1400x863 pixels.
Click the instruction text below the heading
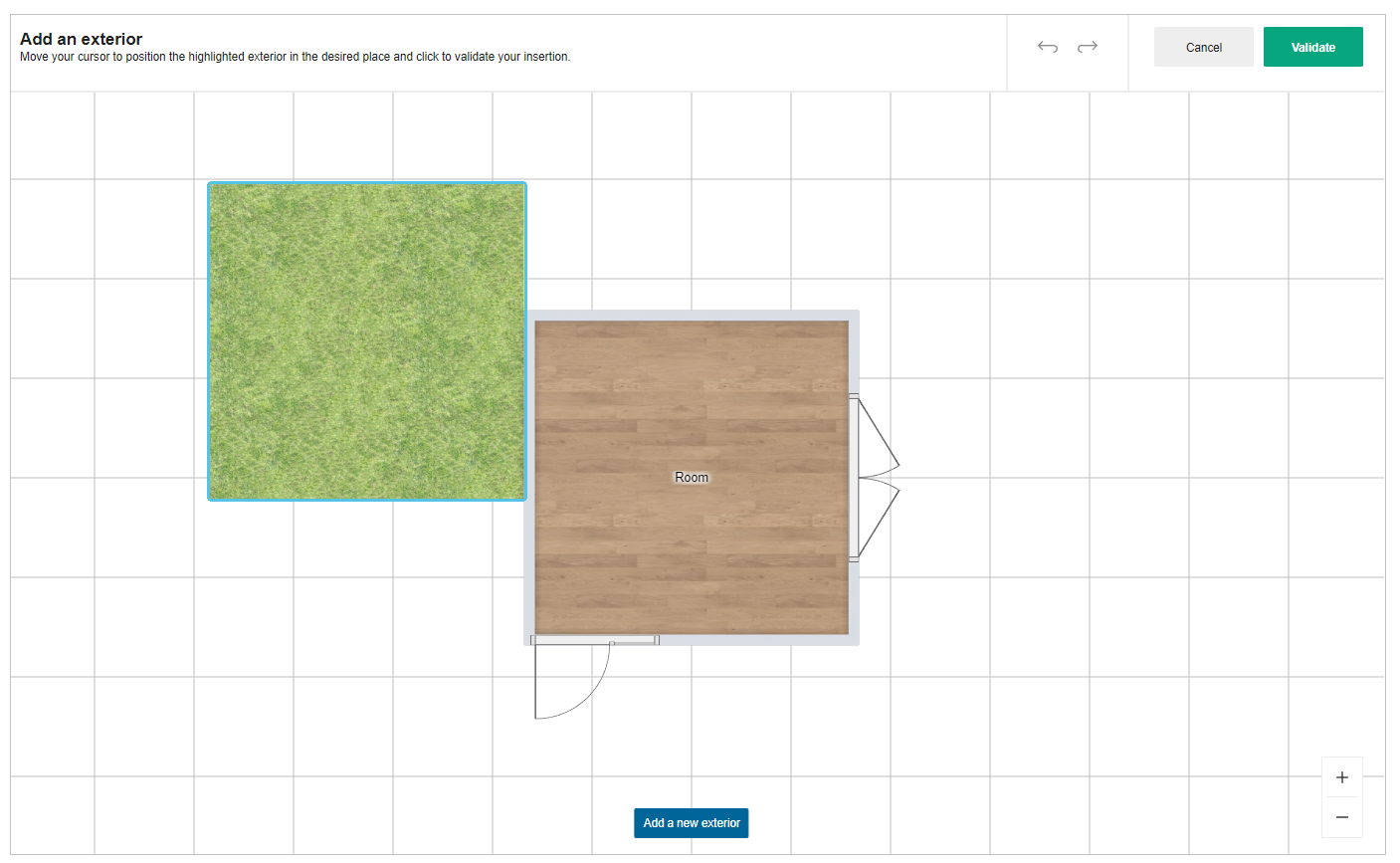click(295, 58)
